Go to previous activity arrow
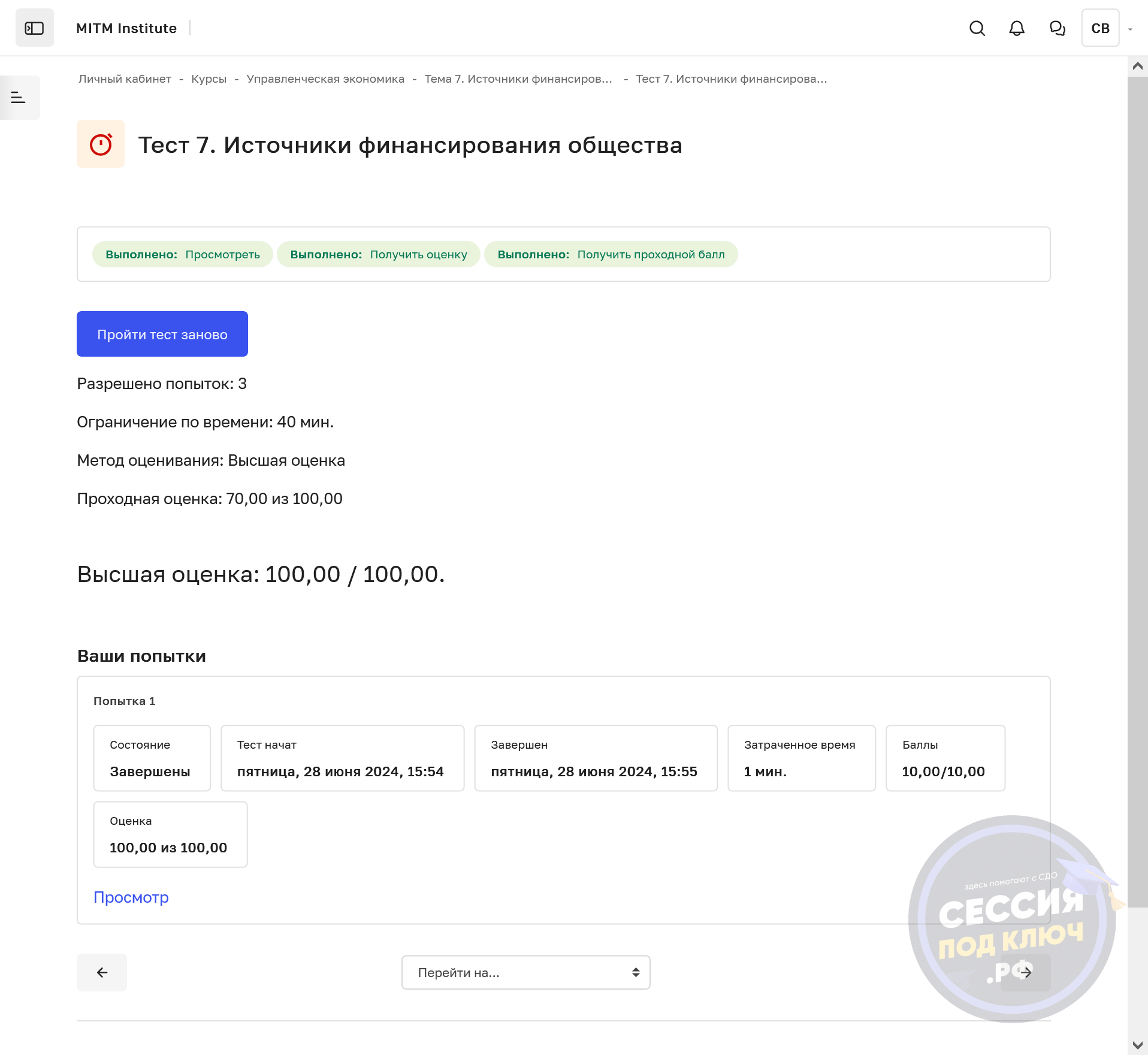Image resolution: width=1148 pixels, height=1055 pixels. (102, 972)
